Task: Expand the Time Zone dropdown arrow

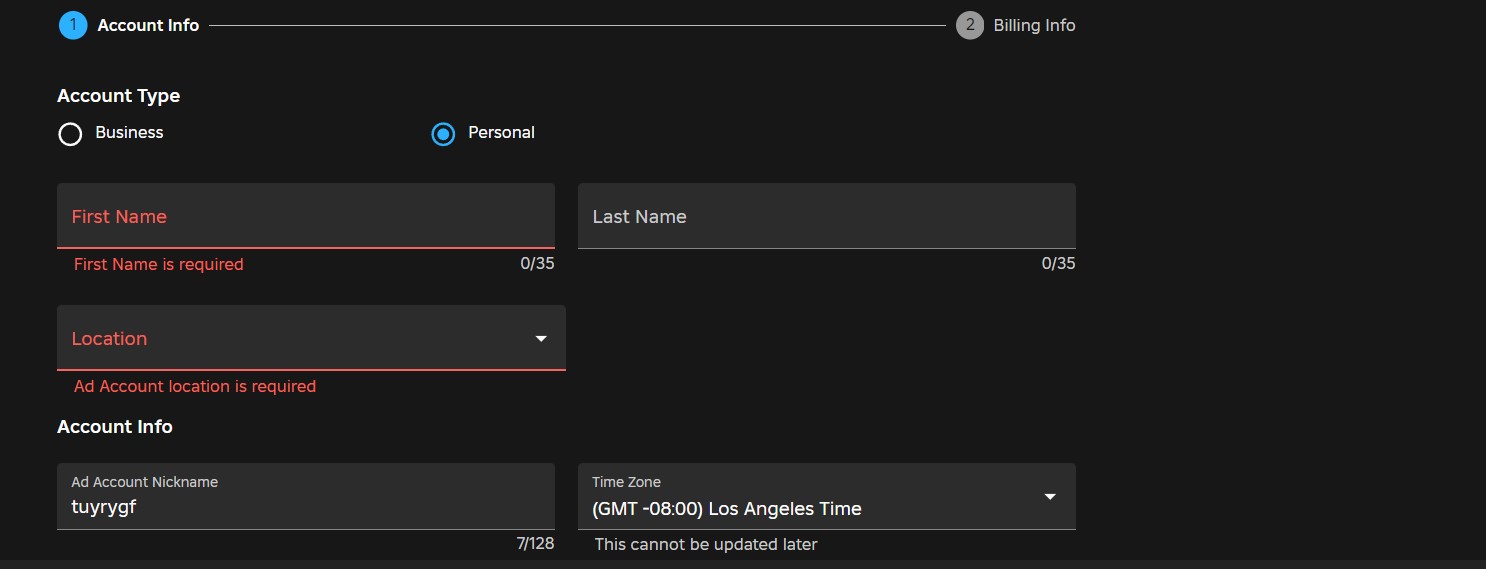Action: point(1050,497)
